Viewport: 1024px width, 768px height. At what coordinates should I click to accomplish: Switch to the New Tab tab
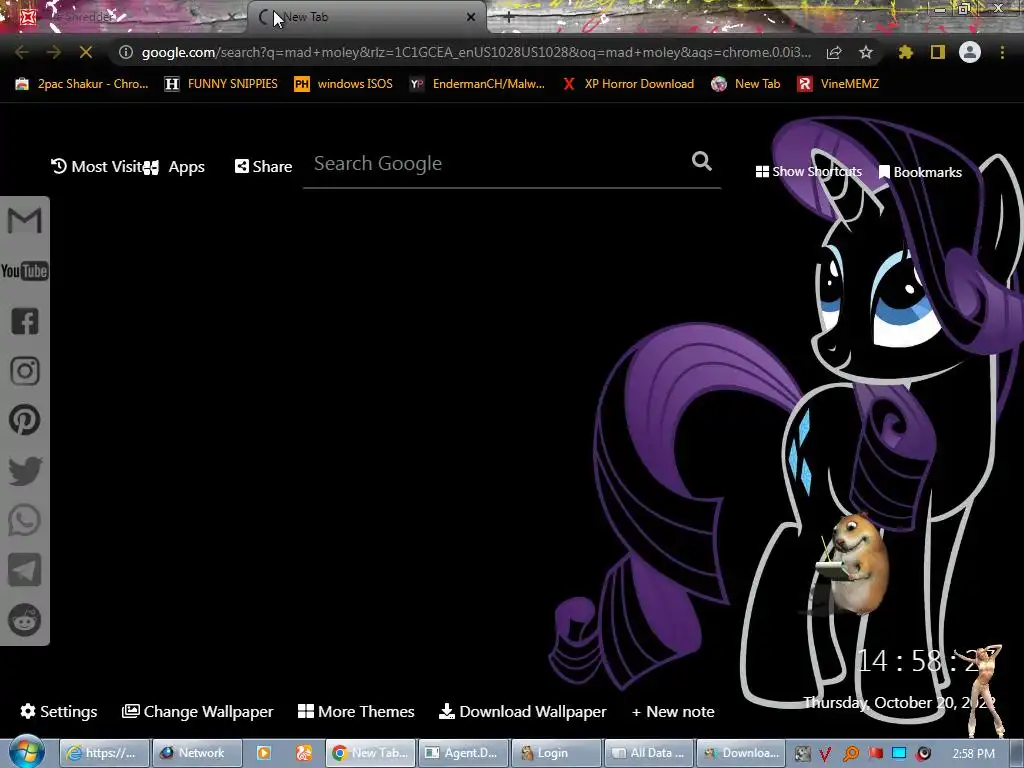[366, 17]
